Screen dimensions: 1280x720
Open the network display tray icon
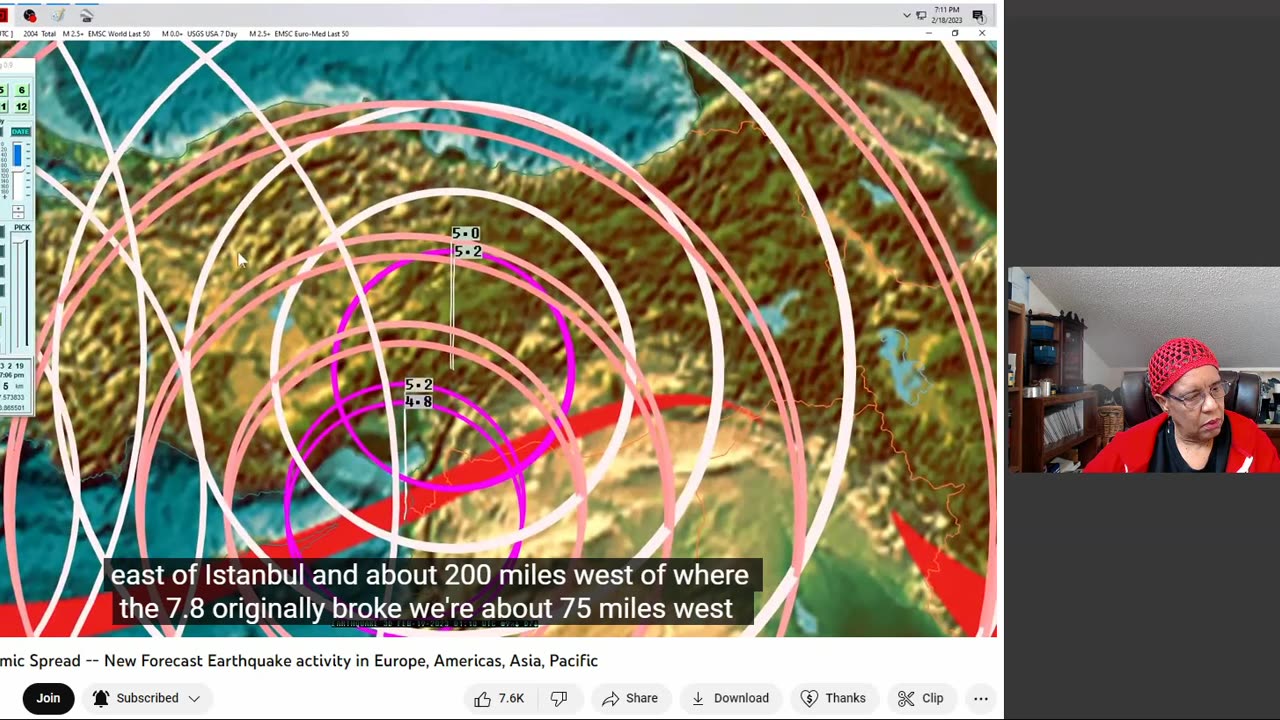921,15
